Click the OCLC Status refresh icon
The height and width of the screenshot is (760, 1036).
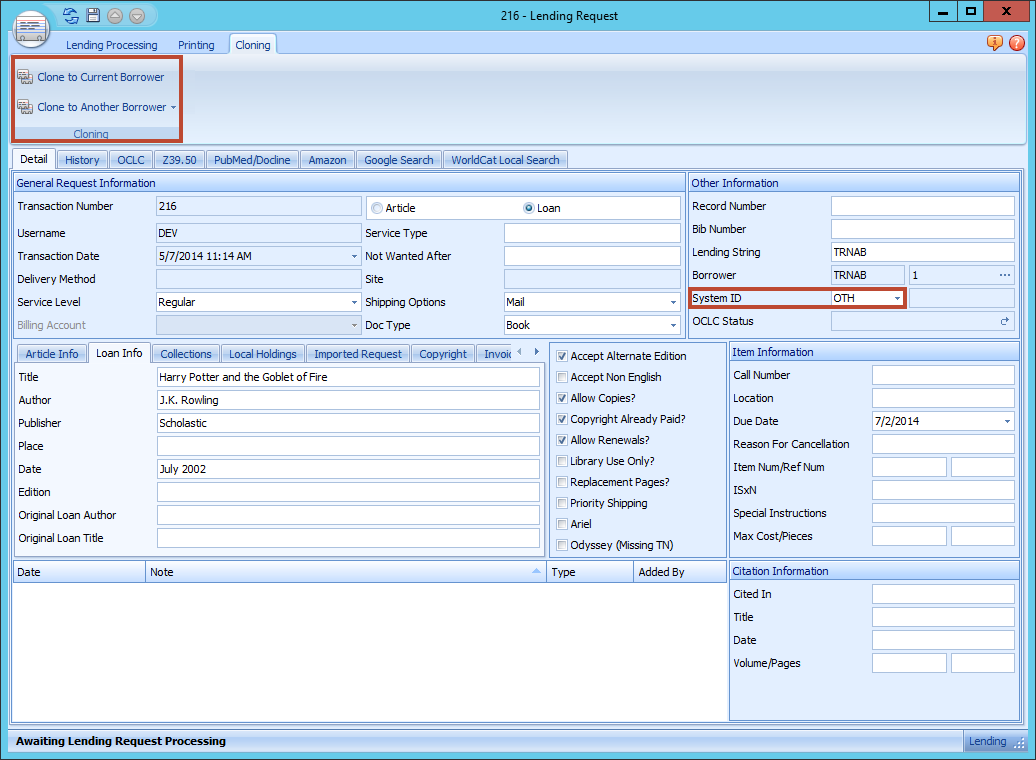tap(1007, 322)
